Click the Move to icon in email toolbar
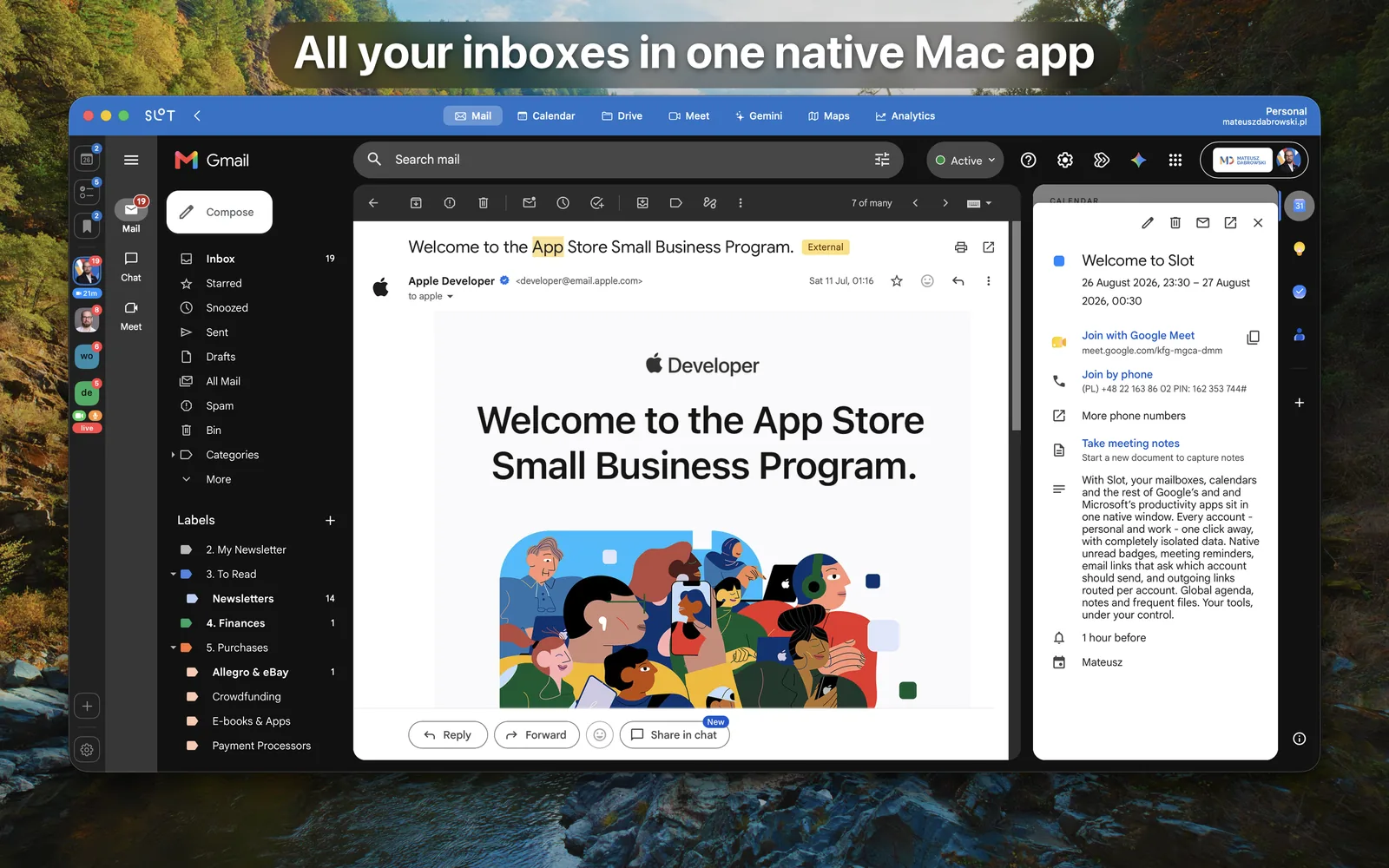 tap(642, 203)
